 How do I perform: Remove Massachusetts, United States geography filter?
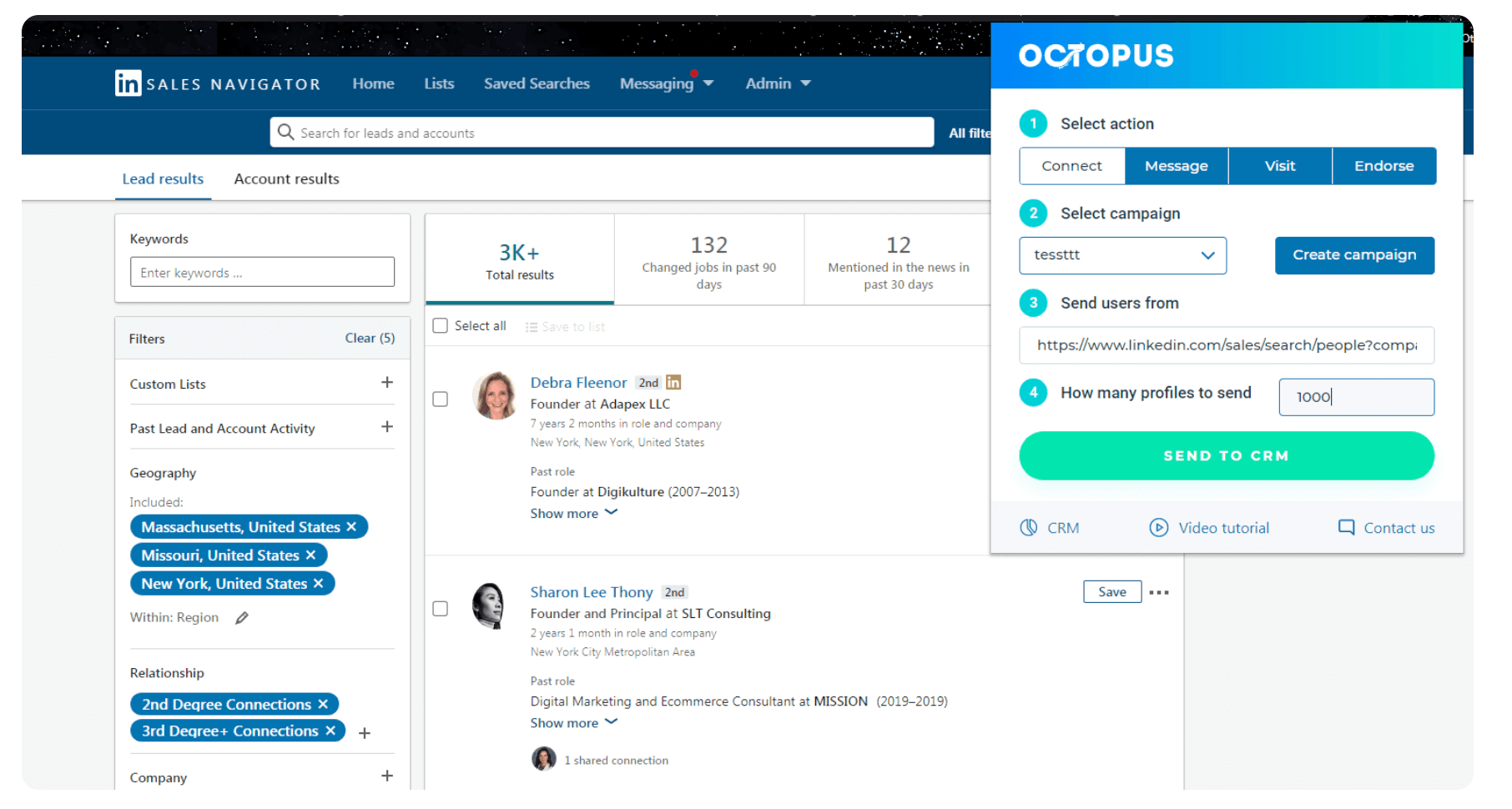click(x=351, y=526)
